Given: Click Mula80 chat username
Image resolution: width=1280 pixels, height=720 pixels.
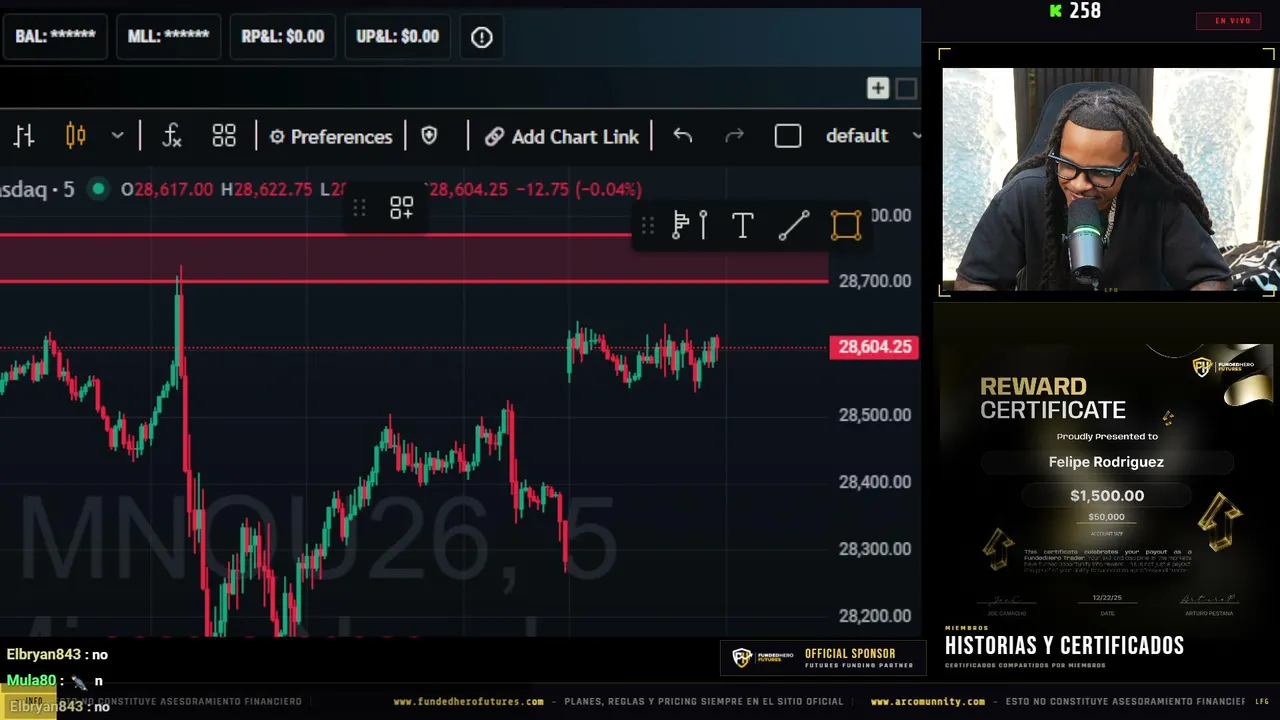Looking at the screenshot, I should 31,681.
